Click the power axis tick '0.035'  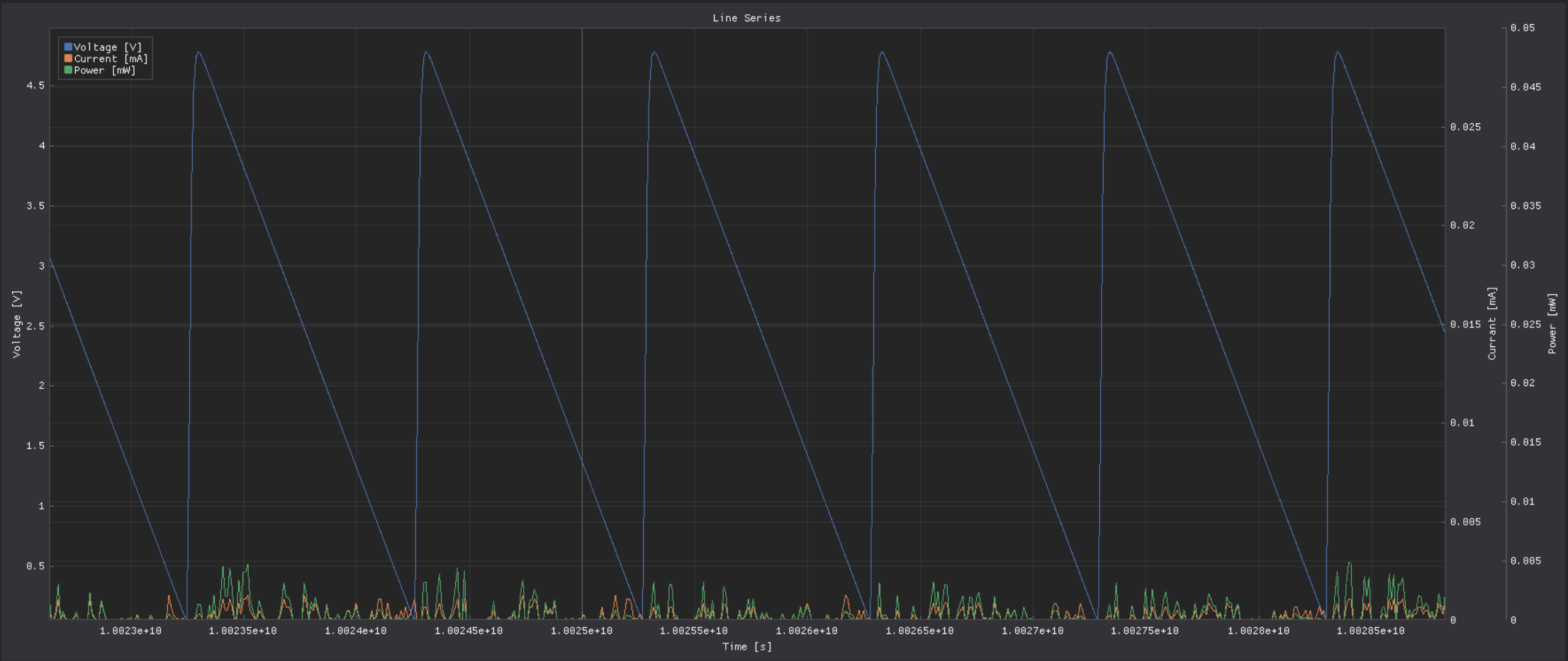[x=1525, y=206]
